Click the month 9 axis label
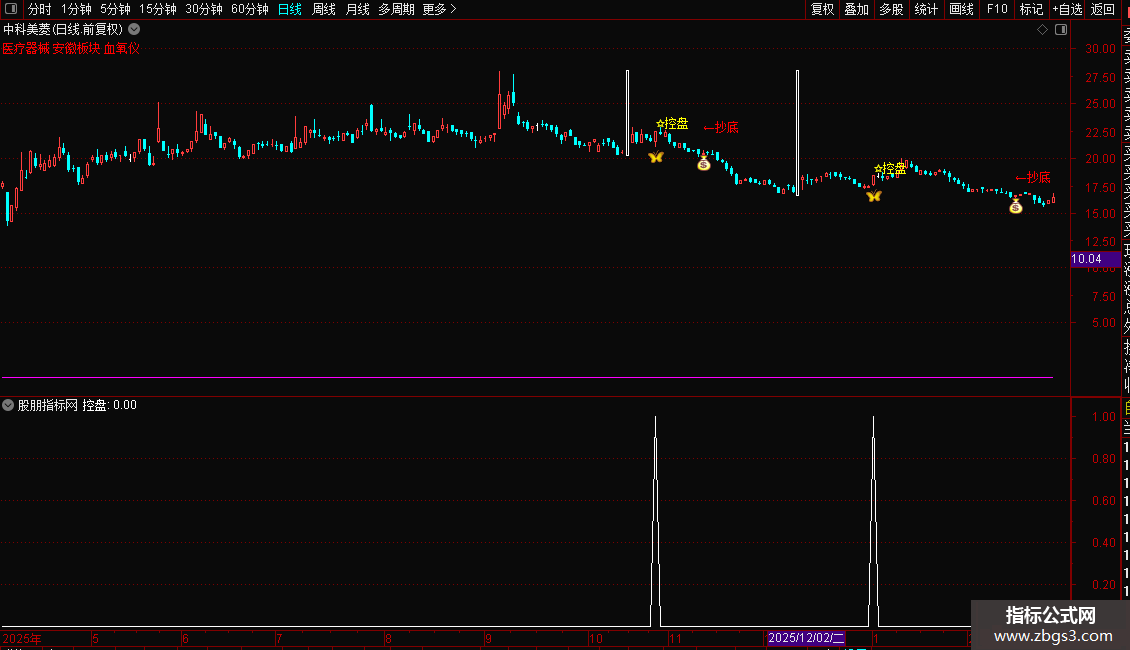The height and width of the screenshot is (650, 1130). click(488, 638)
